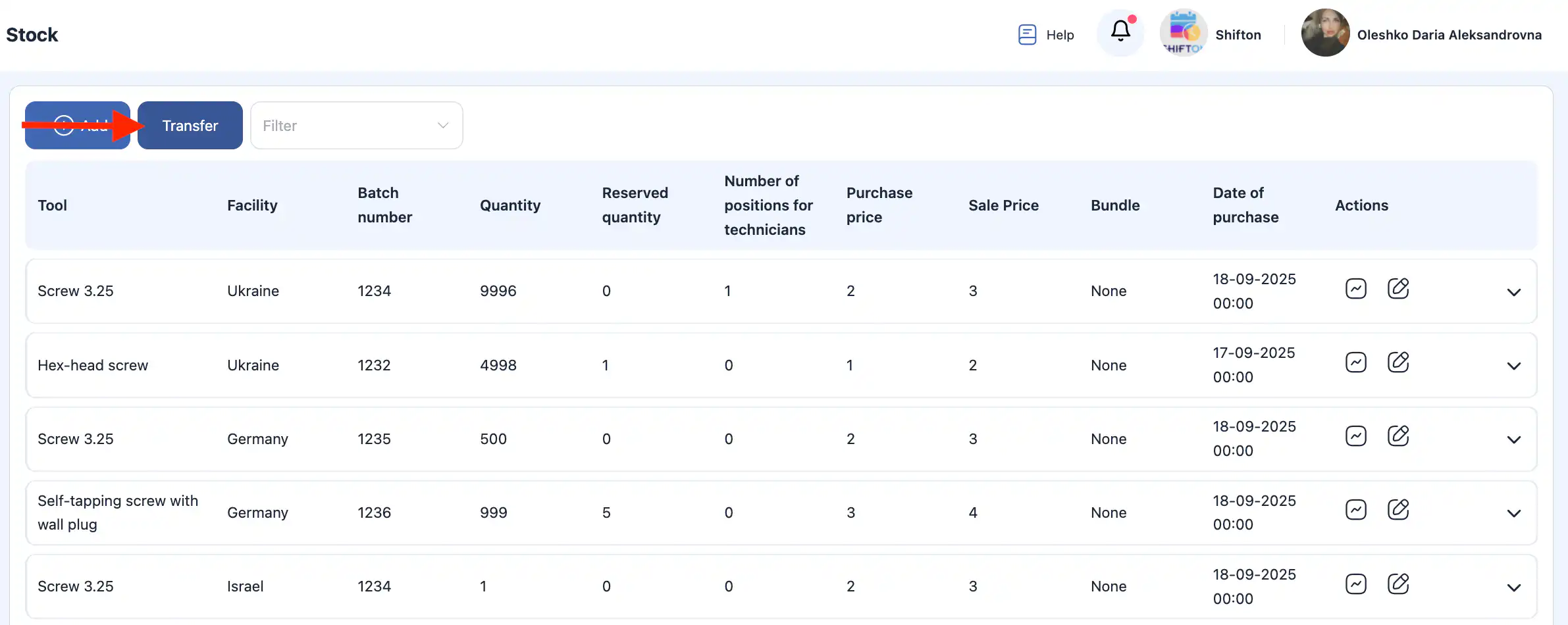Edit the Screw 3.25 Germany entry
The image size is (1568, 625).
tap(1398, 436)
